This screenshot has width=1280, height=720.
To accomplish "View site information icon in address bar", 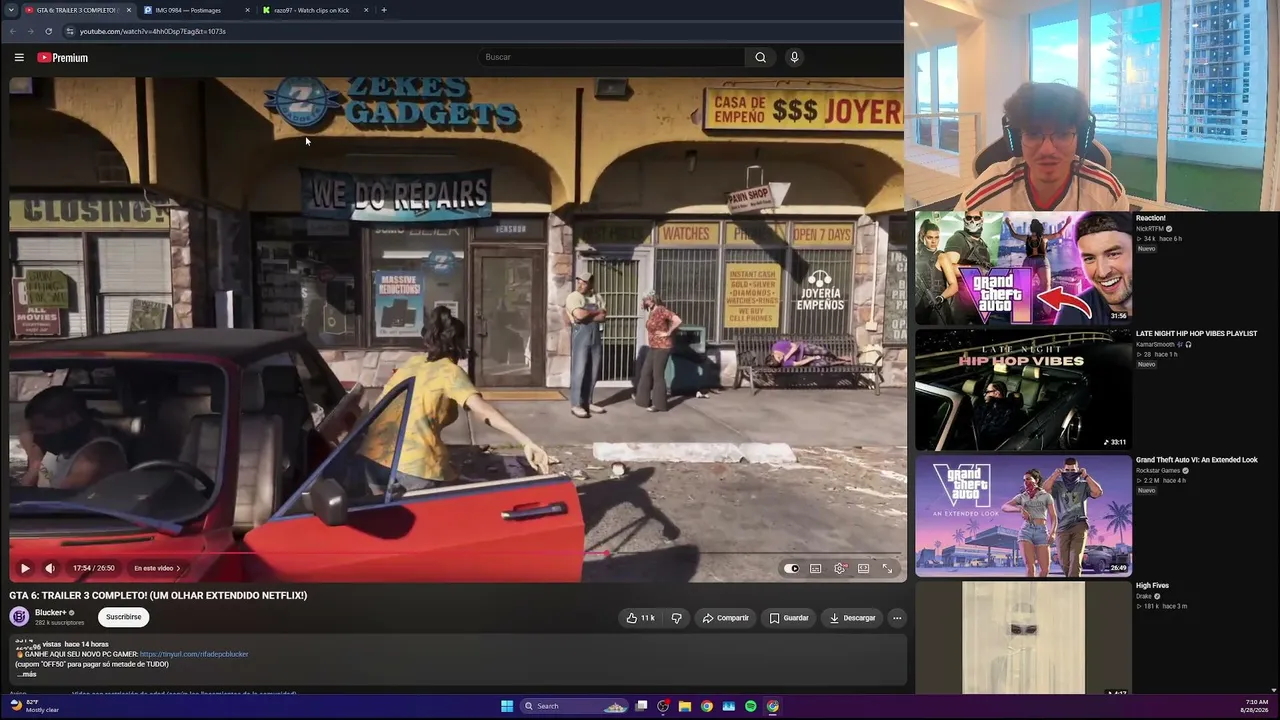I will pos(69,31).
